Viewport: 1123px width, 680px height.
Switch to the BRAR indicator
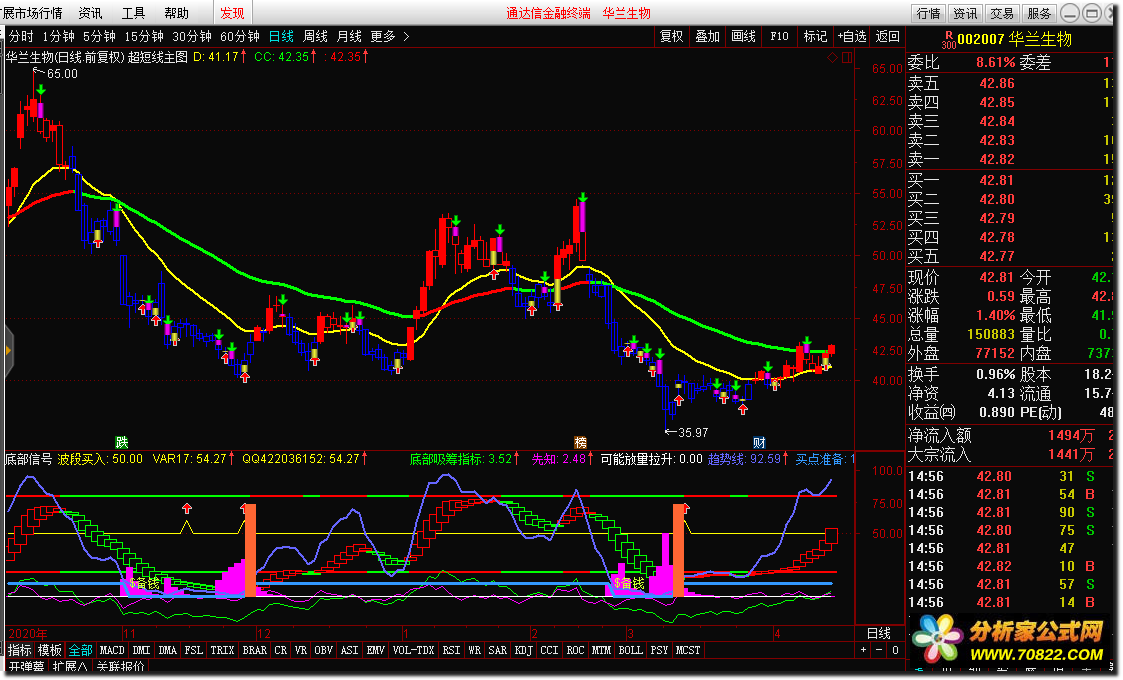[x=254, y=650]
